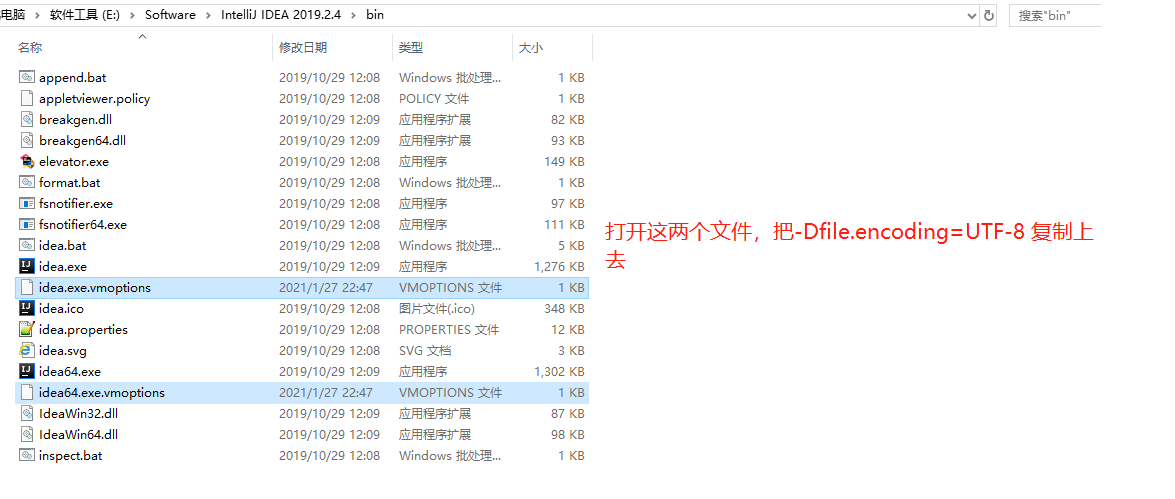Select the inspect.bat file icon

tap(27, 455)
